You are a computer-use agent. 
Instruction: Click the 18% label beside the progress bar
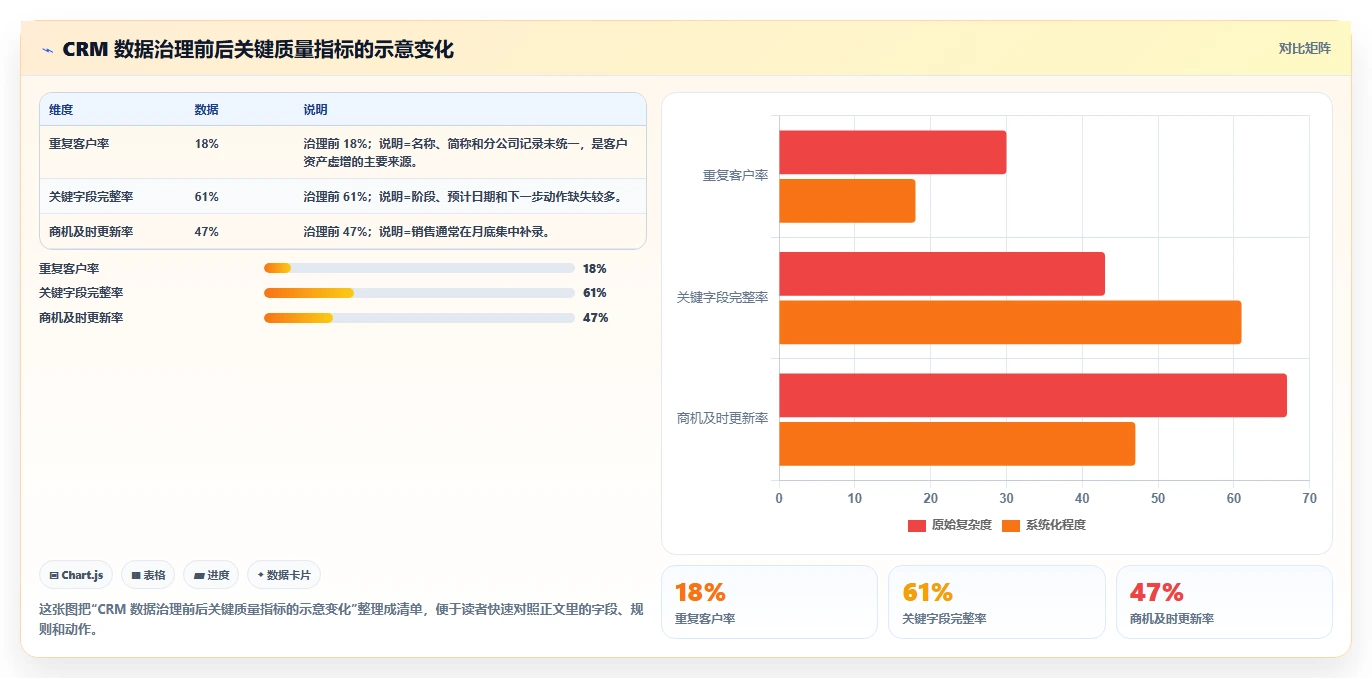(595, 268)
